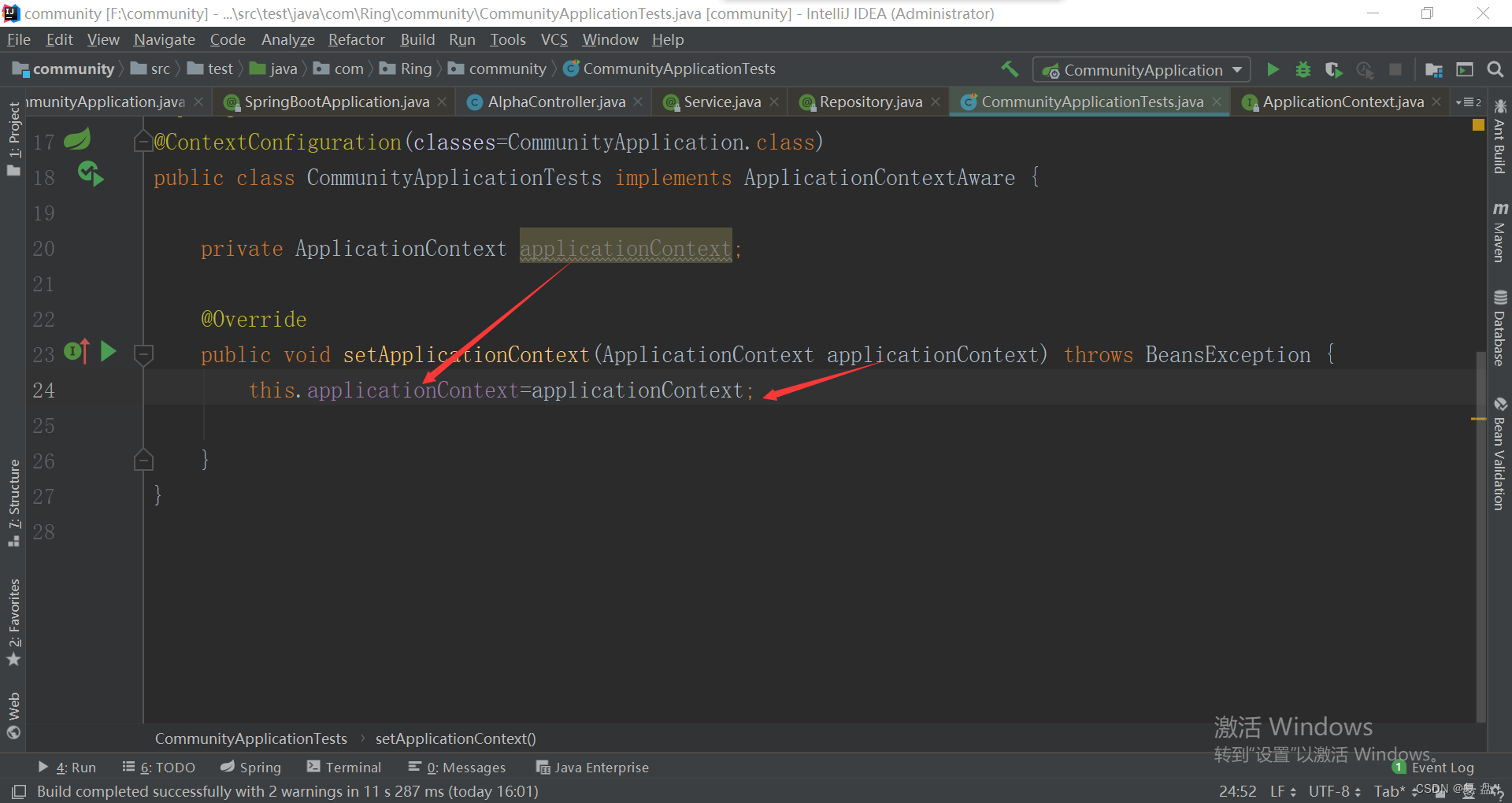The width and height of the screenshot is (1512, 803).
Task: Open the Project tool window
Action: point(13,139)
